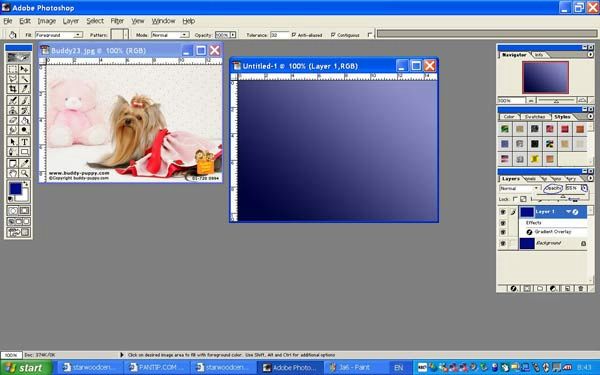Switch to the Swatches tab
Viewport: 600px width, 375px height.
pyautogui.click(x=535, y=117)
